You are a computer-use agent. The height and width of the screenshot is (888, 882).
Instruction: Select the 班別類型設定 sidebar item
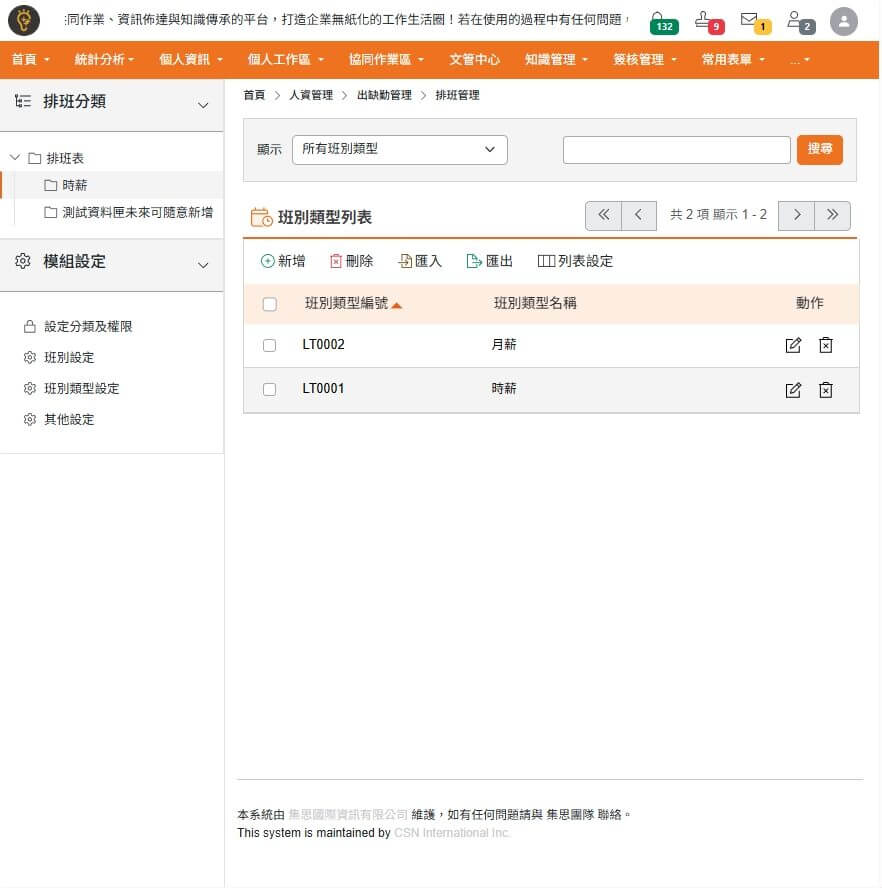click(x=81, y=388)
